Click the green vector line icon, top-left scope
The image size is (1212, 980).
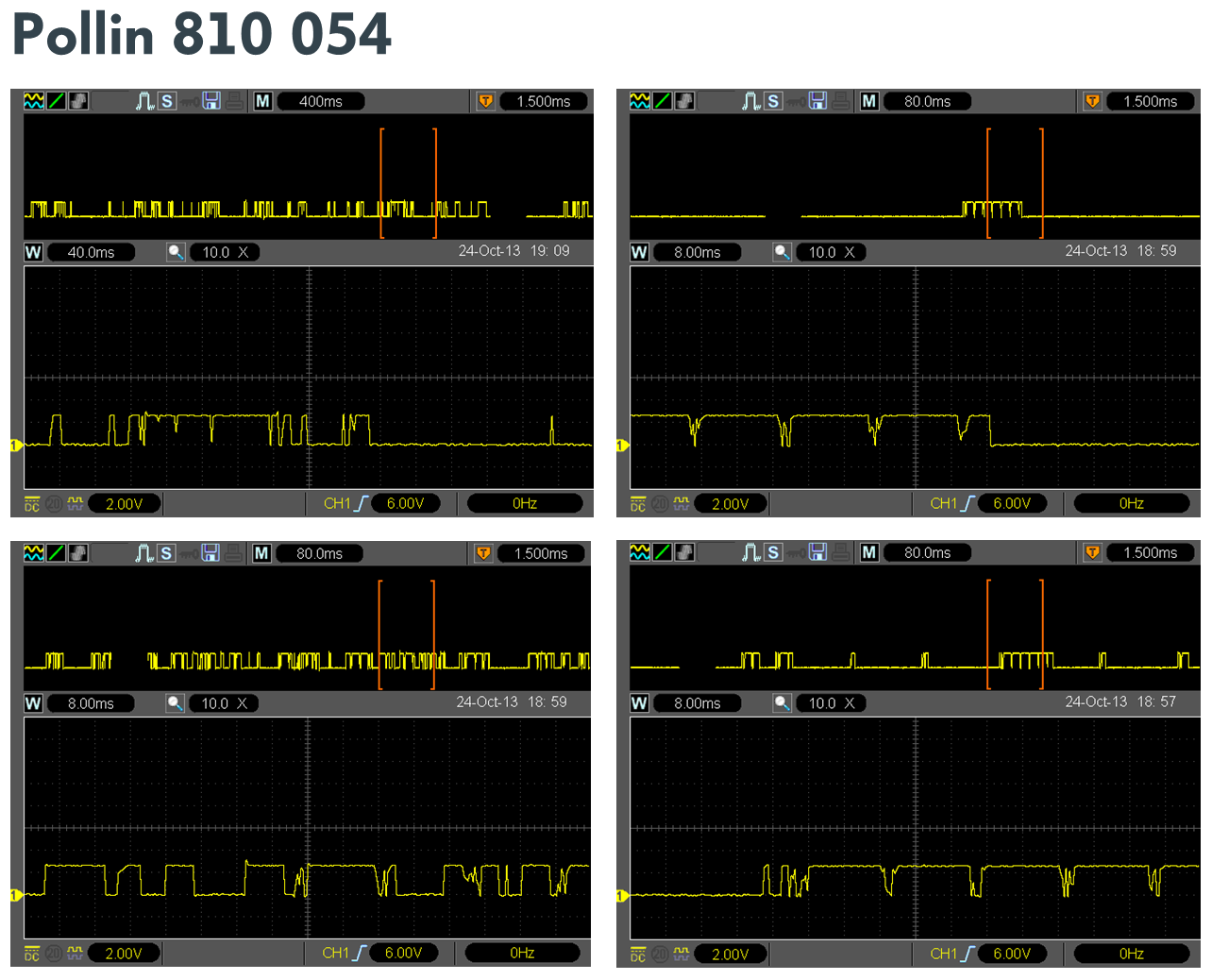pos(57,101)
